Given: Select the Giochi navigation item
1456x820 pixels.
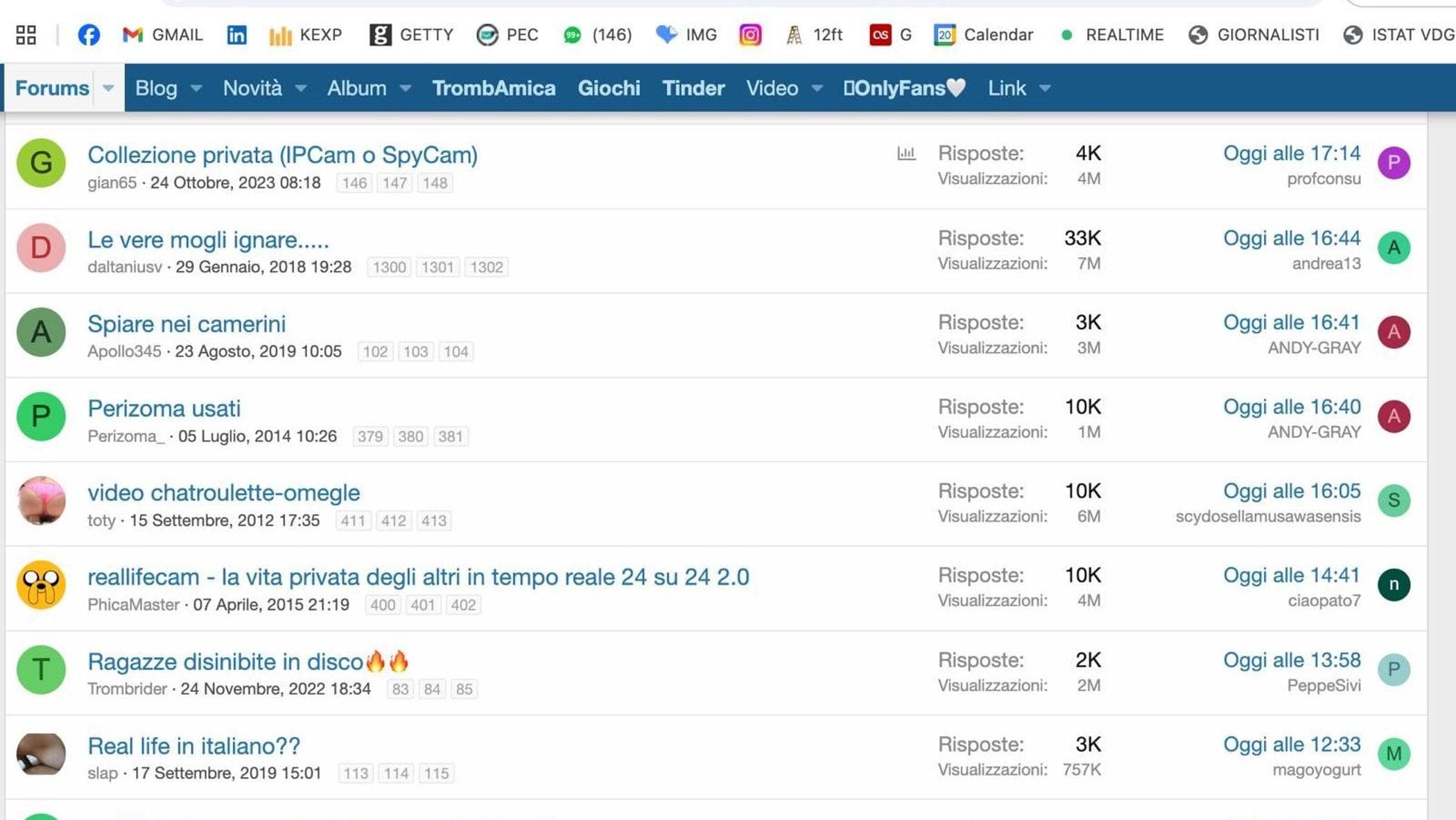Looking at the screenshot, I should pyautogui.click(x=609, y=88).
